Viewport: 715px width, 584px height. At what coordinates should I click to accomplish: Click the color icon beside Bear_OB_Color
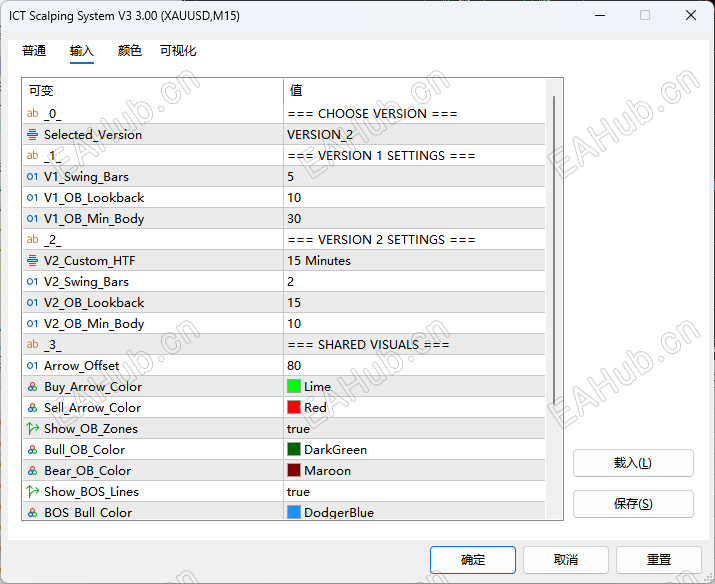click(x=32, y=470)
